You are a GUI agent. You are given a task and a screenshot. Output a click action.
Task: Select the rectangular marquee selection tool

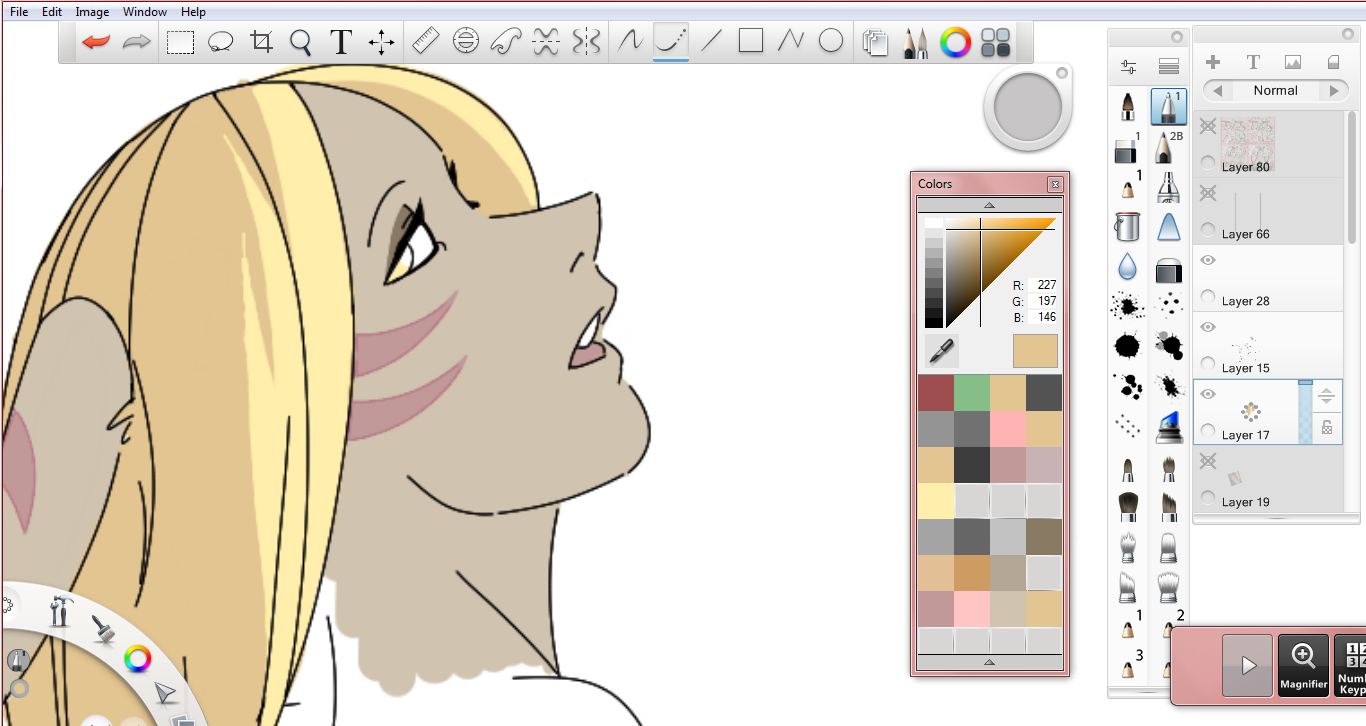point(180,42)
